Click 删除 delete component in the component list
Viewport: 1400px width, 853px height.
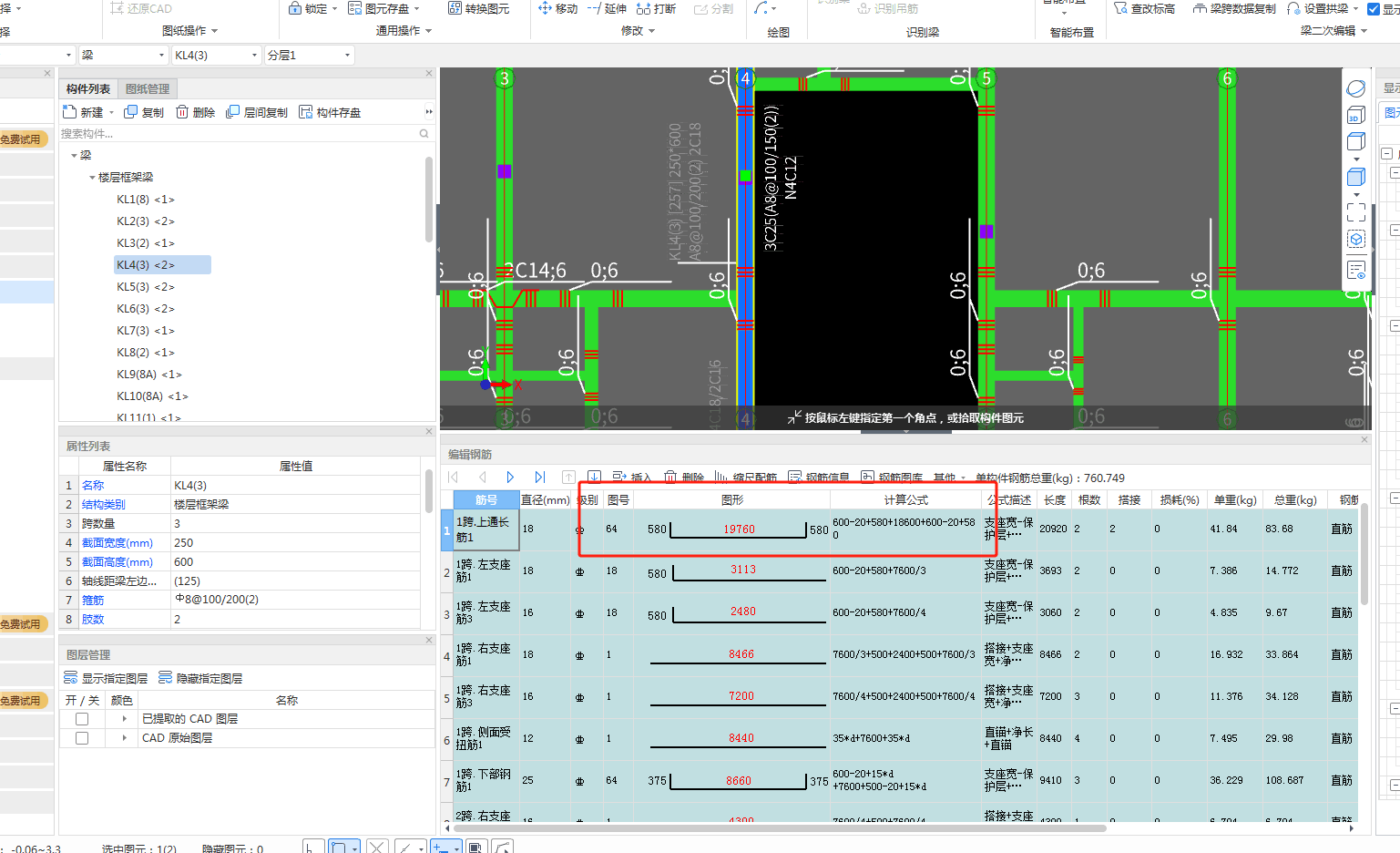click(195, 112)
